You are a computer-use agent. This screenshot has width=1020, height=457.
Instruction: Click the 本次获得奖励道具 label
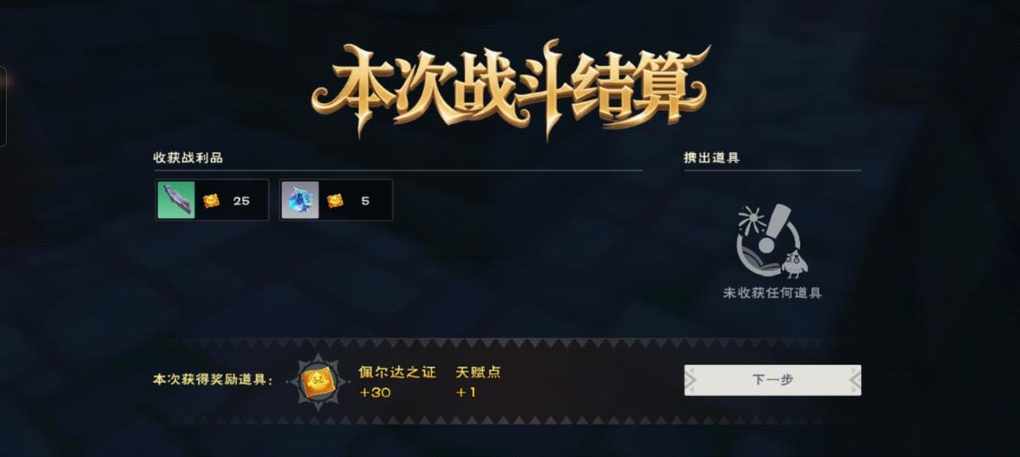point(213,380)
